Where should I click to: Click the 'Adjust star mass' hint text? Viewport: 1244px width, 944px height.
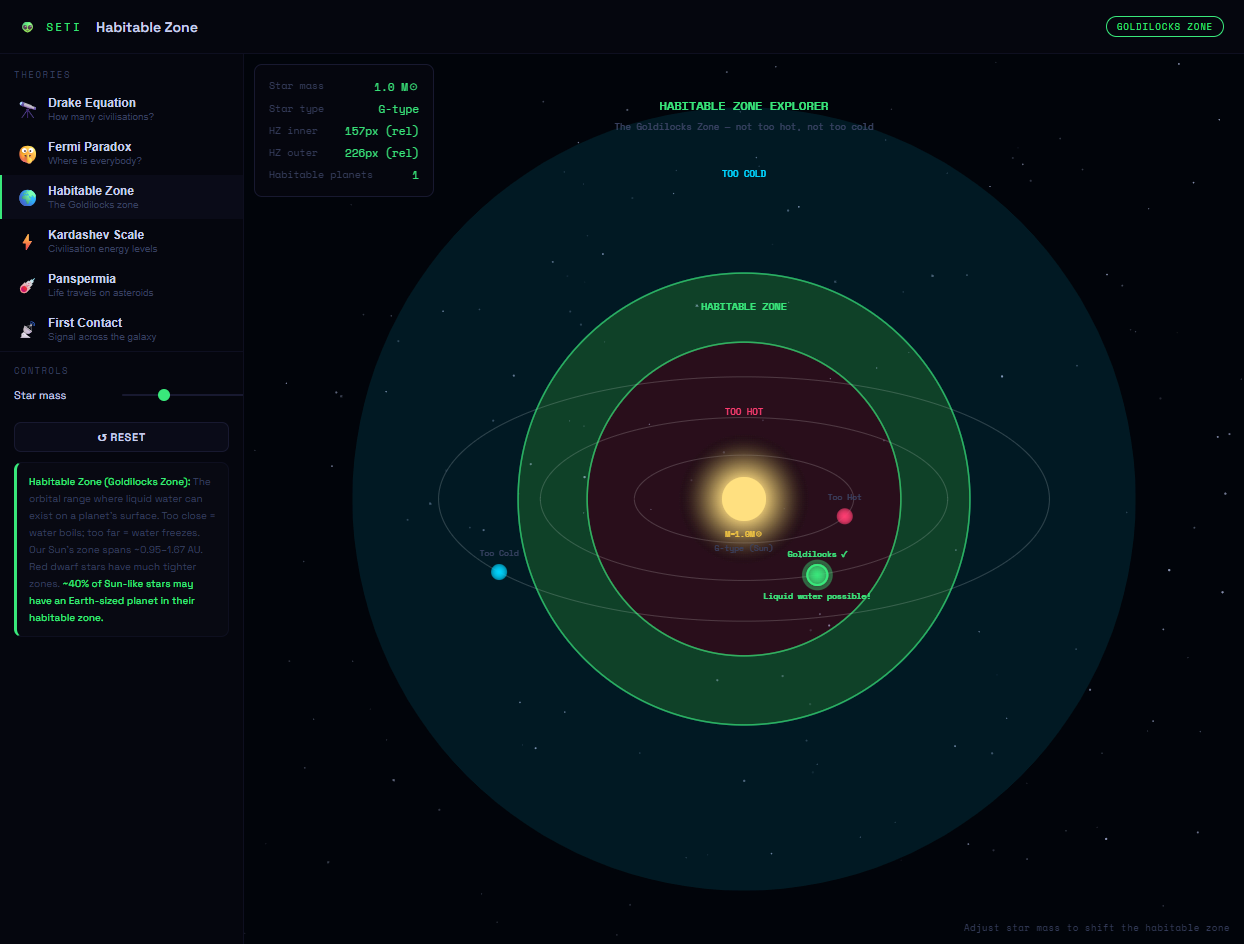[x=1096, y=928]
